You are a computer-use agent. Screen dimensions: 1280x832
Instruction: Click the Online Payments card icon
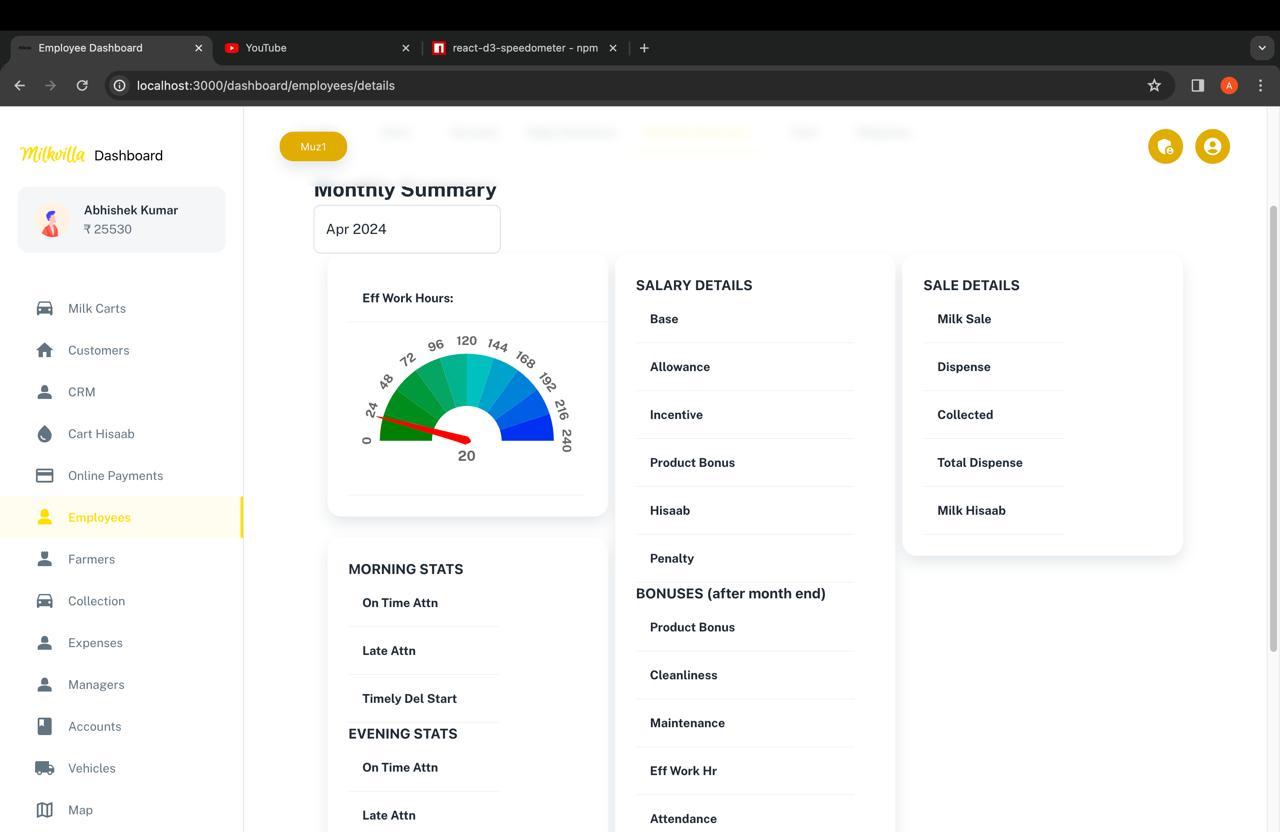pyautogui.click(x=44, y=475)
